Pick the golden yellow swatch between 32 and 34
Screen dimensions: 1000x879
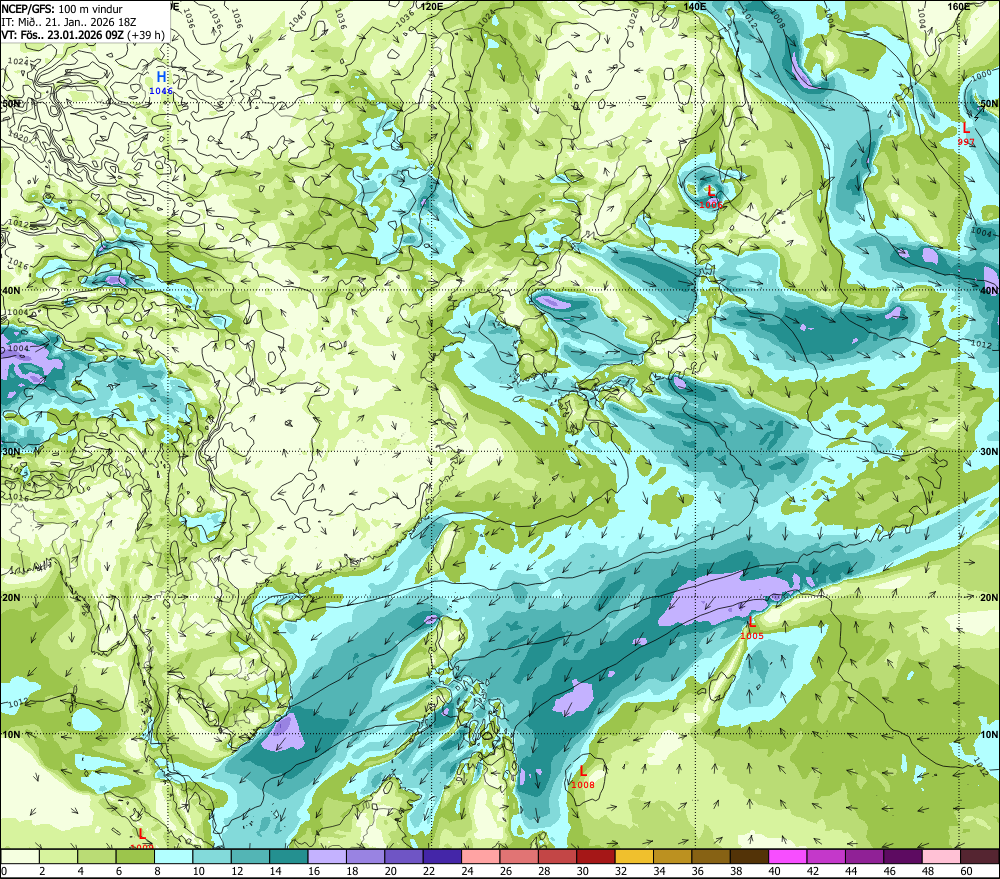coord(634,856)
